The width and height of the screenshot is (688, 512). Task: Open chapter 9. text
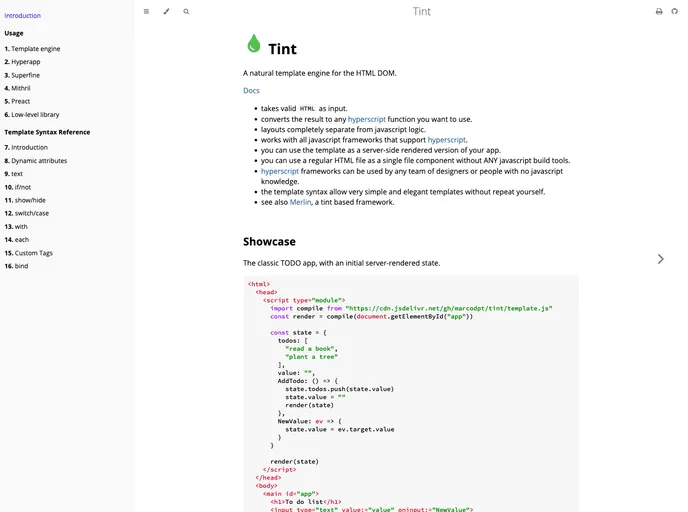click(x=14, y=174)
